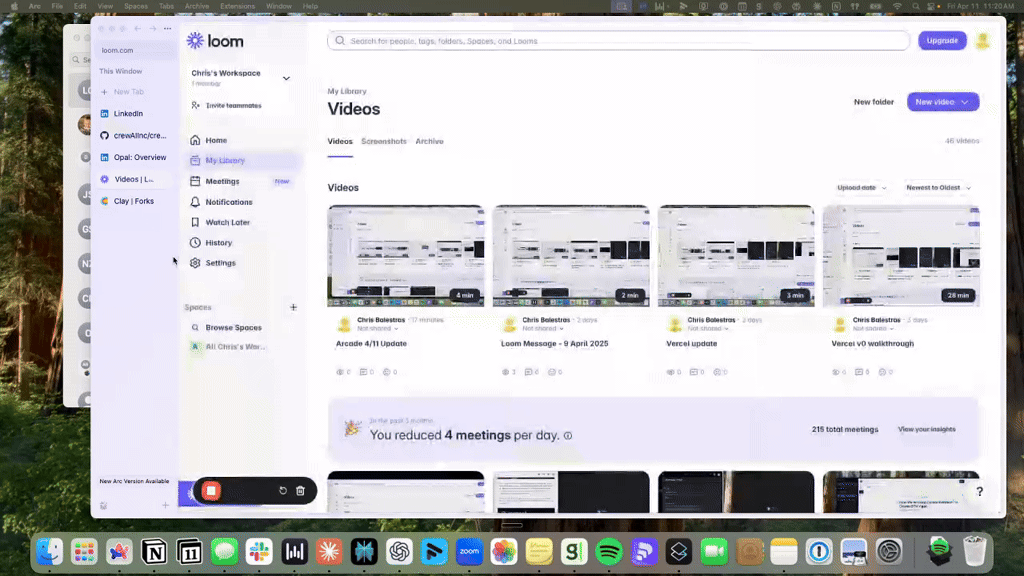Click the Upgrade button

(x=942, y=41)
